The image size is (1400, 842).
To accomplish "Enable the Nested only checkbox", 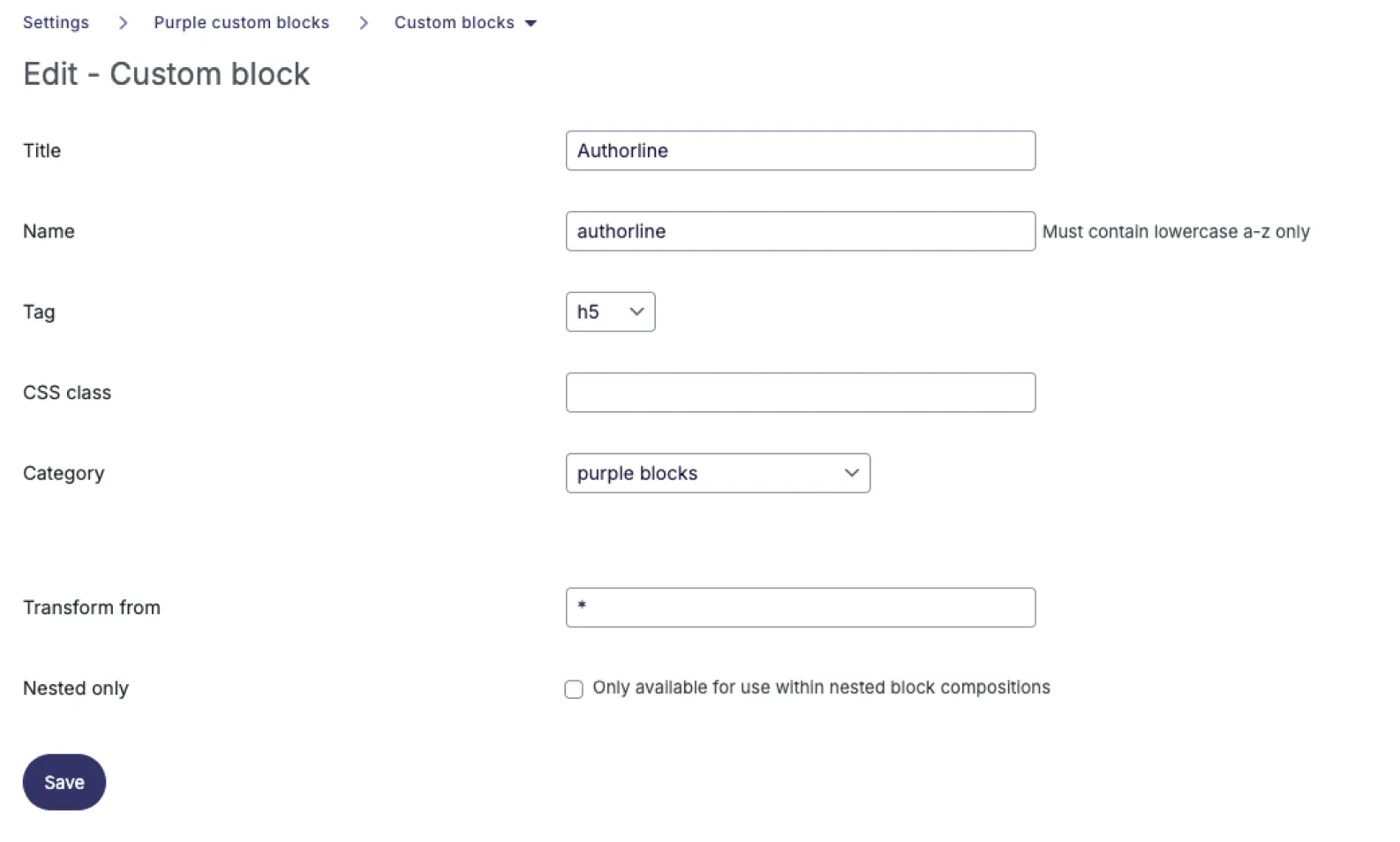I will click(x=574, y=689).
